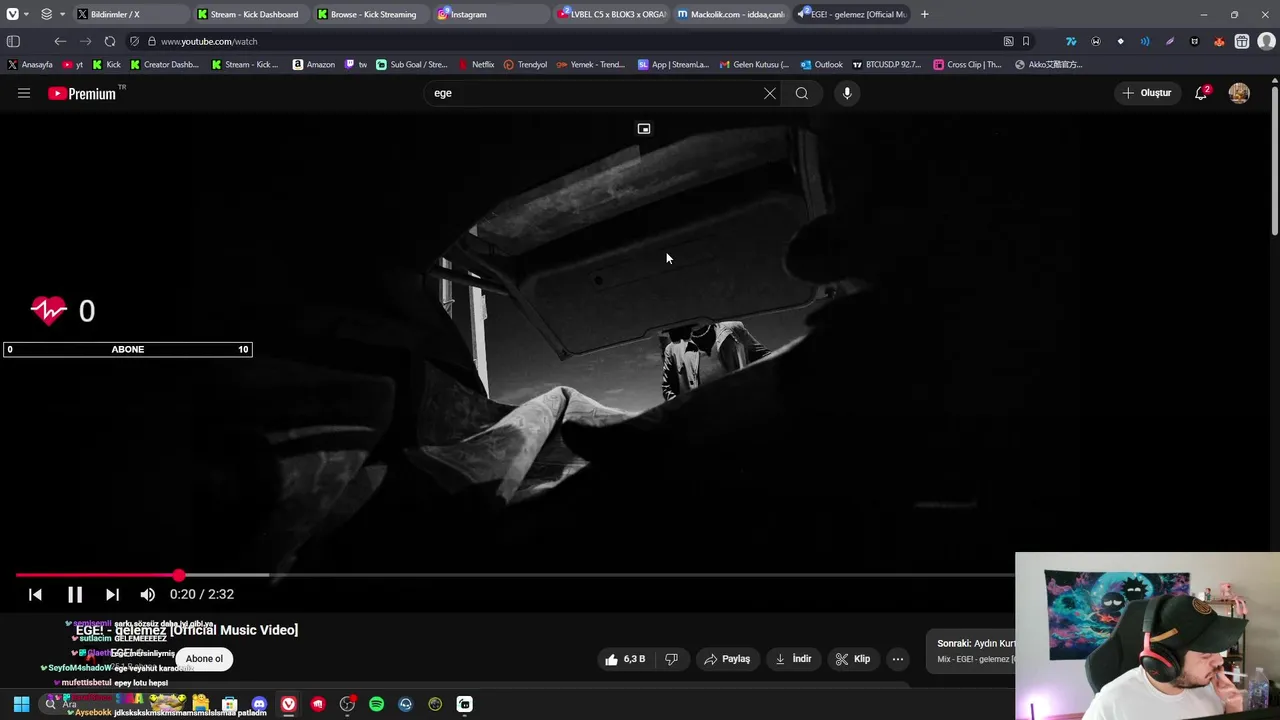This screenshot has width=1280, height=720.
Task: Open the BTCUSD.P bookmark
Action: tap(887, 64)
